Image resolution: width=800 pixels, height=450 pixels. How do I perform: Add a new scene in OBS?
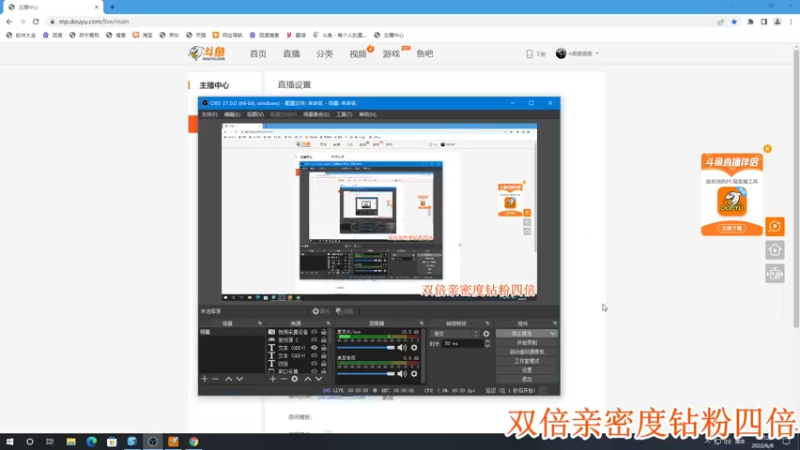pyautogui.click(x=205, y=379)
